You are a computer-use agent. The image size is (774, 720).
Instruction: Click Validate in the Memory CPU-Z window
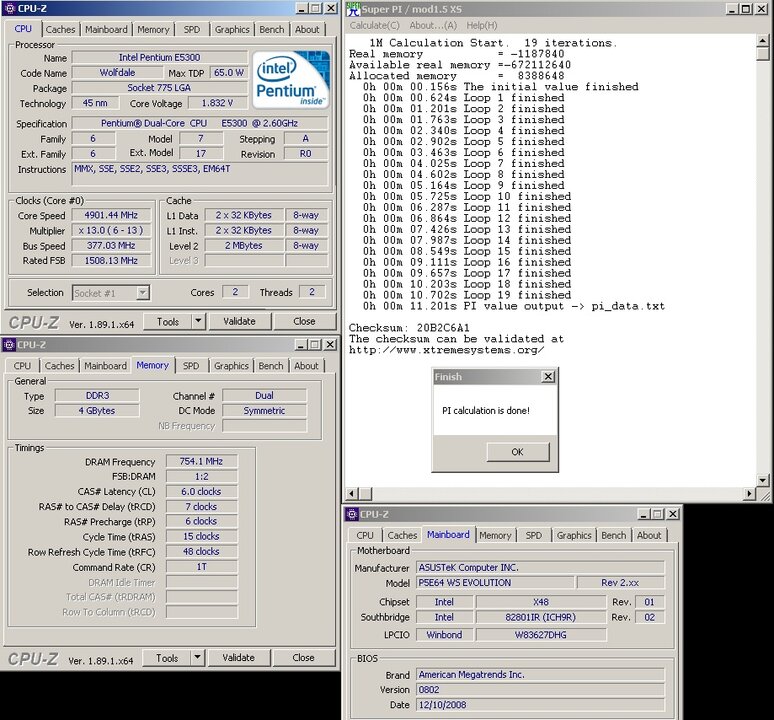tap(238, 658)
